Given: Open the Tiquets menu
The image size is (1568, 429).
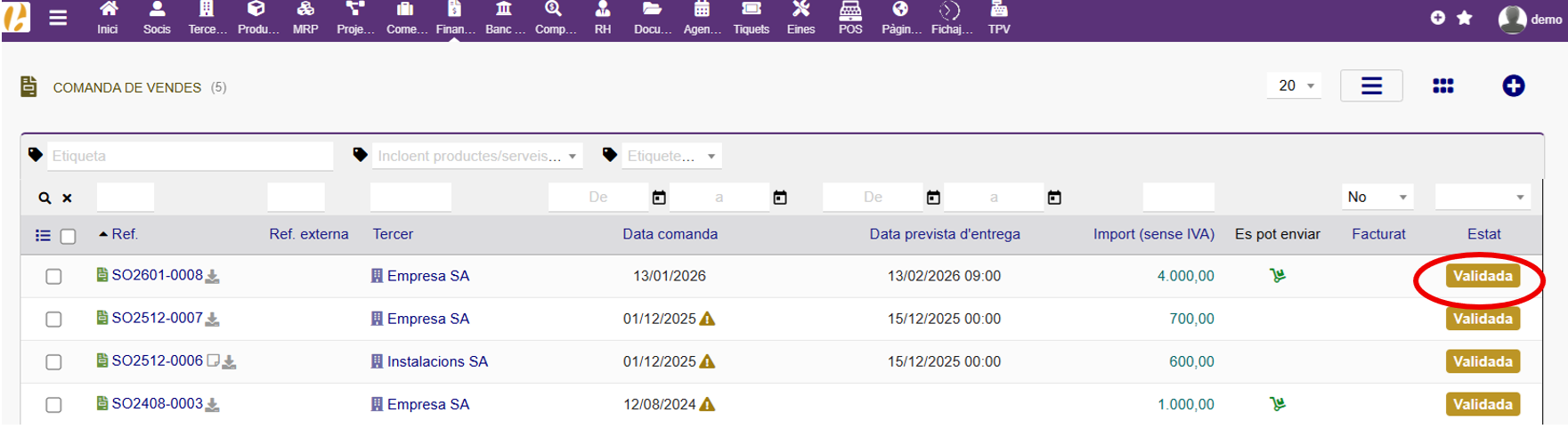Looking at the screenshot, I should click(x=751, y=19).
